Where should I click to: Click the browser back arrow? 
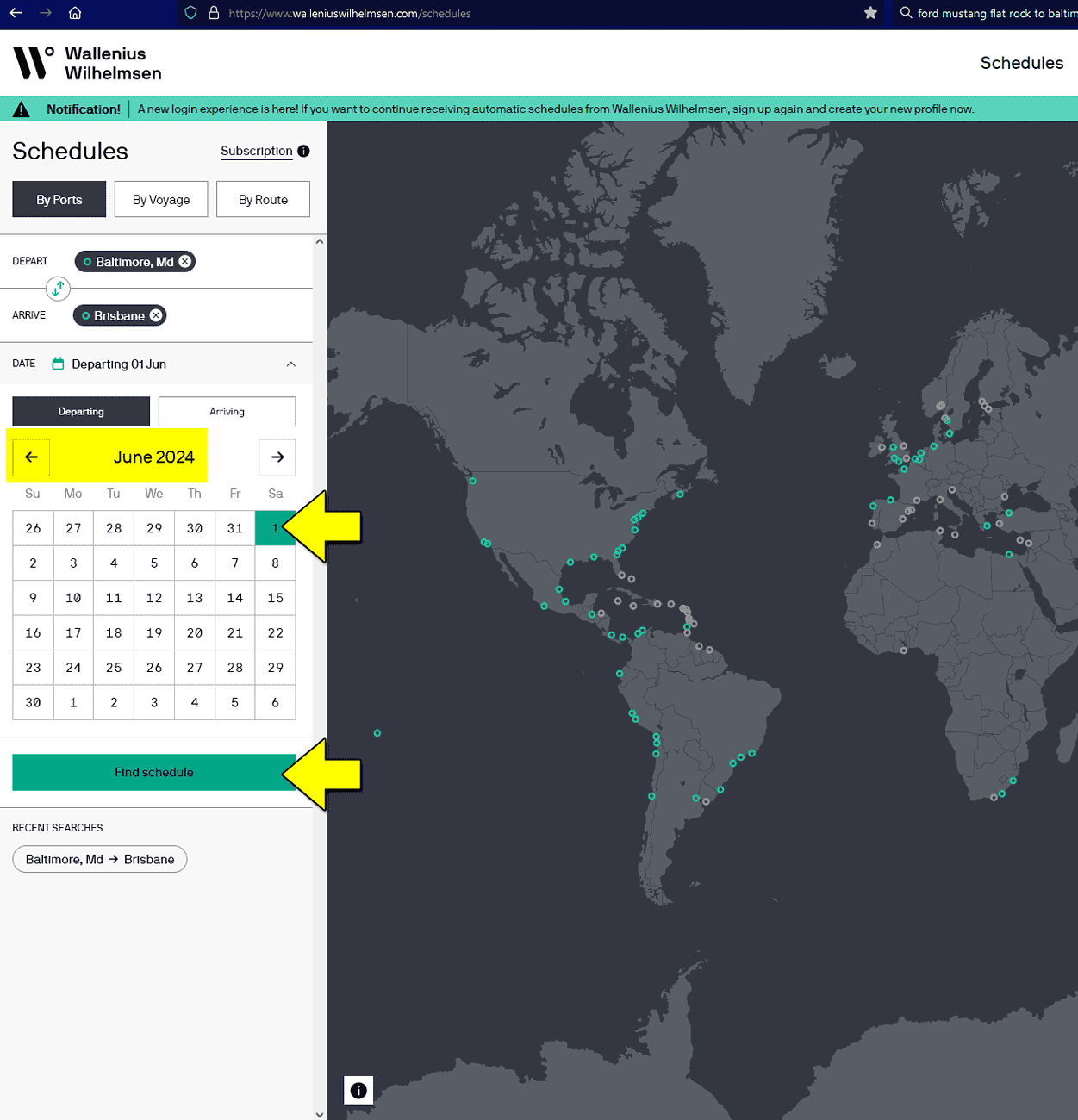[x=16, y=13]
